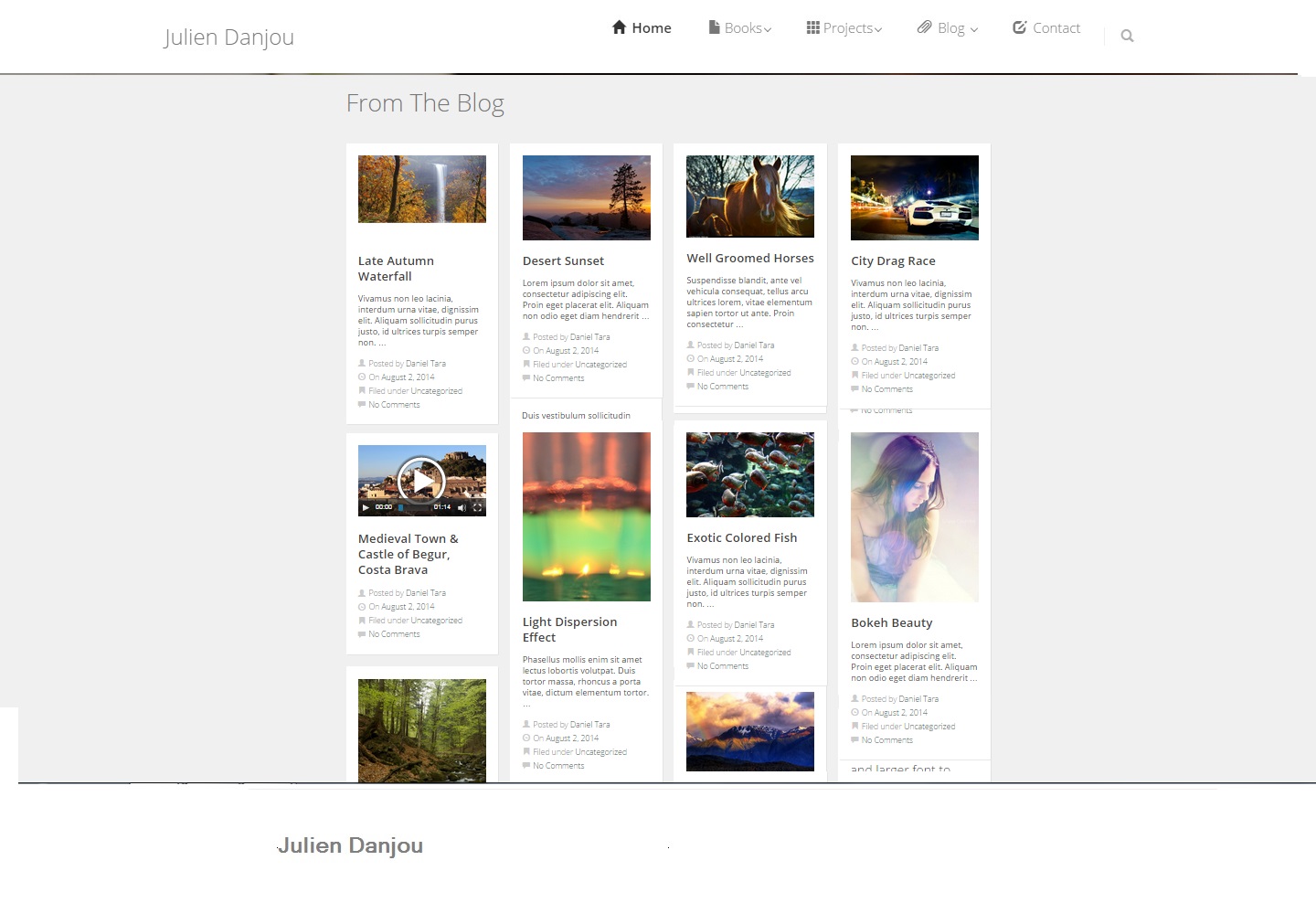Viewport: 1316px width, 903px height.
Task: Click Uncategorized under Late Autumn Waterfall
Action: tap(437, 391)
